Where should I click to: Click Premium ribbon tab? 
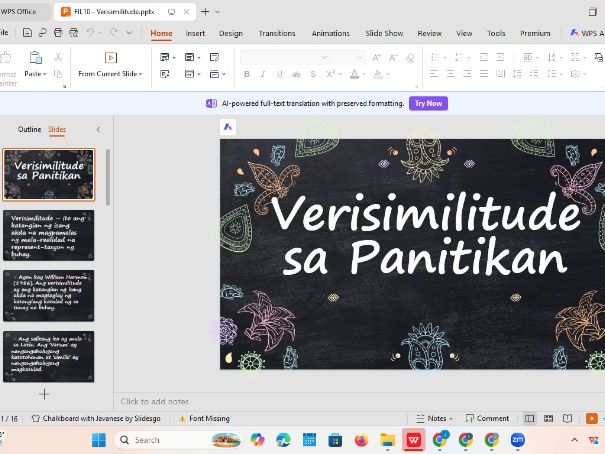(x=535, y=33)
